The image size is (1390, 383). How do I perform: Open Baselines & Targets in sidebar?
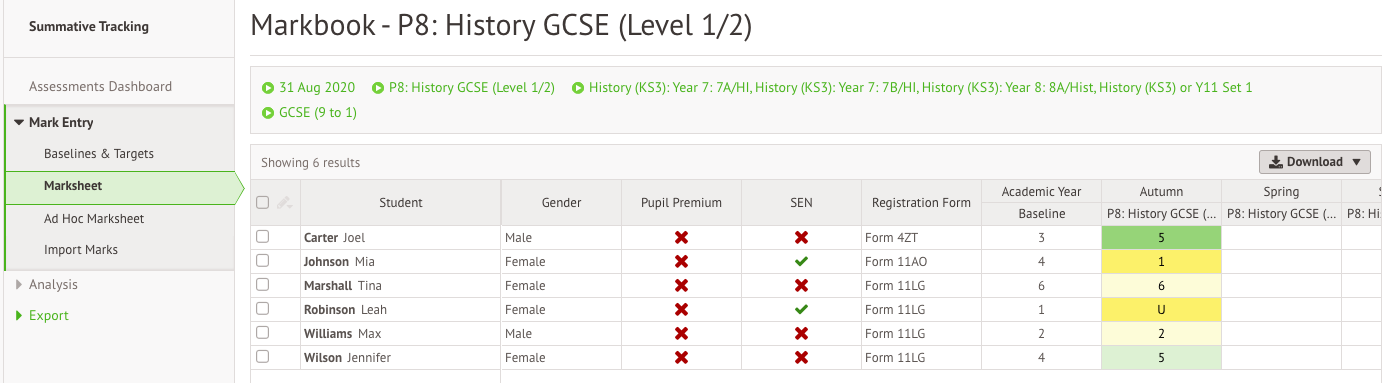tap(99, 154)
